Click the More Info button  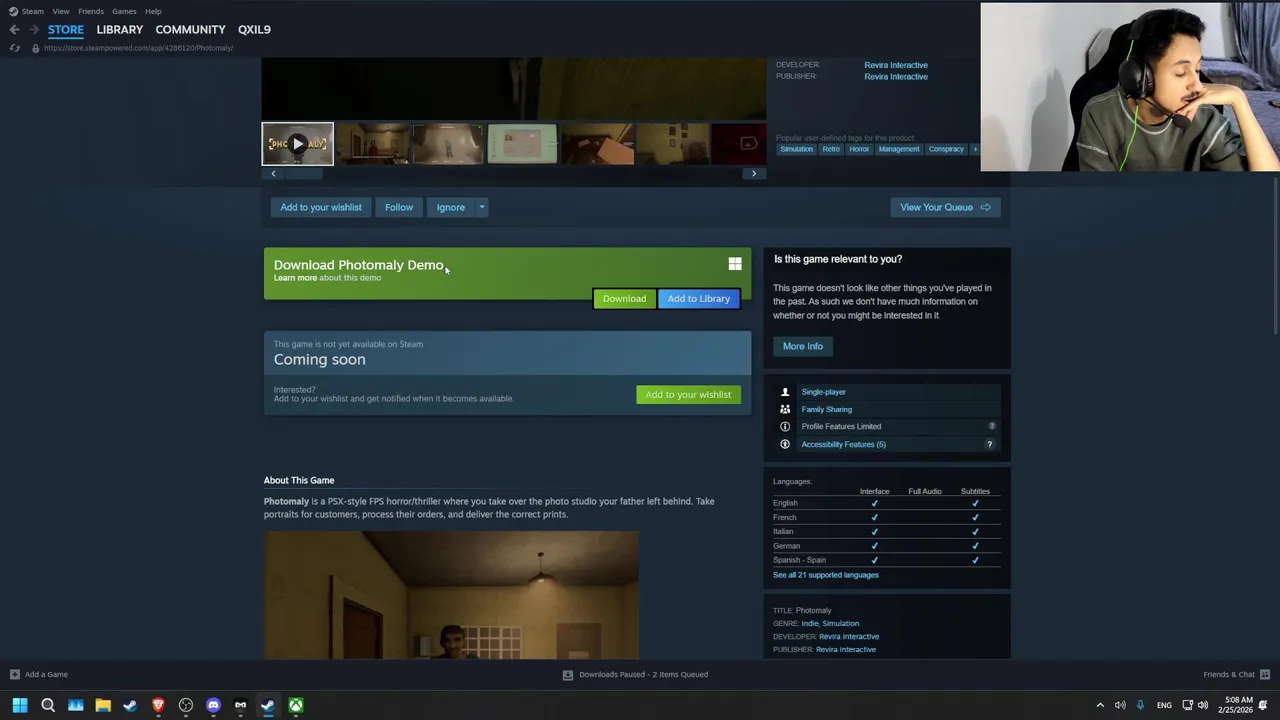pyautogui.click(x=803, y=346)
